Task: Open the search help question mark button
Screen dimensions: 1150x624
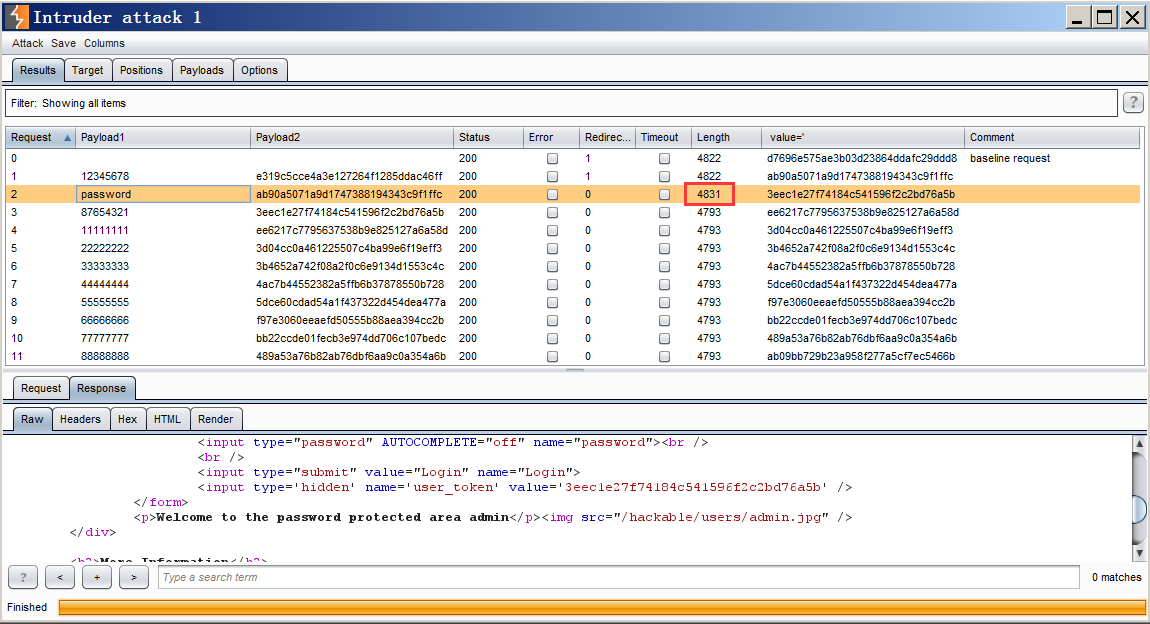Action: (x=23, y=577)
